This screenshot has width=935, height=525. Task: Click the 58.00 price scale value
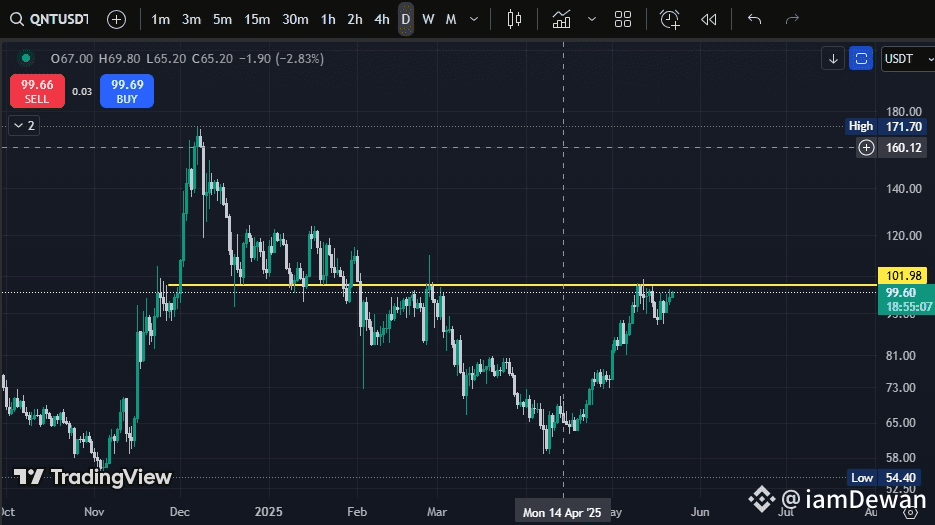click(900, 458)
